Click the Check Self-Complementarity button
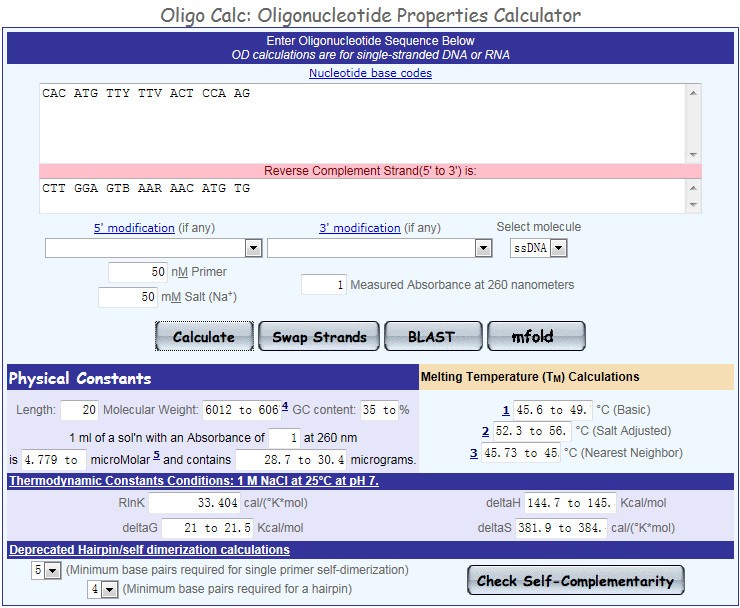 (x=575, y=580)
